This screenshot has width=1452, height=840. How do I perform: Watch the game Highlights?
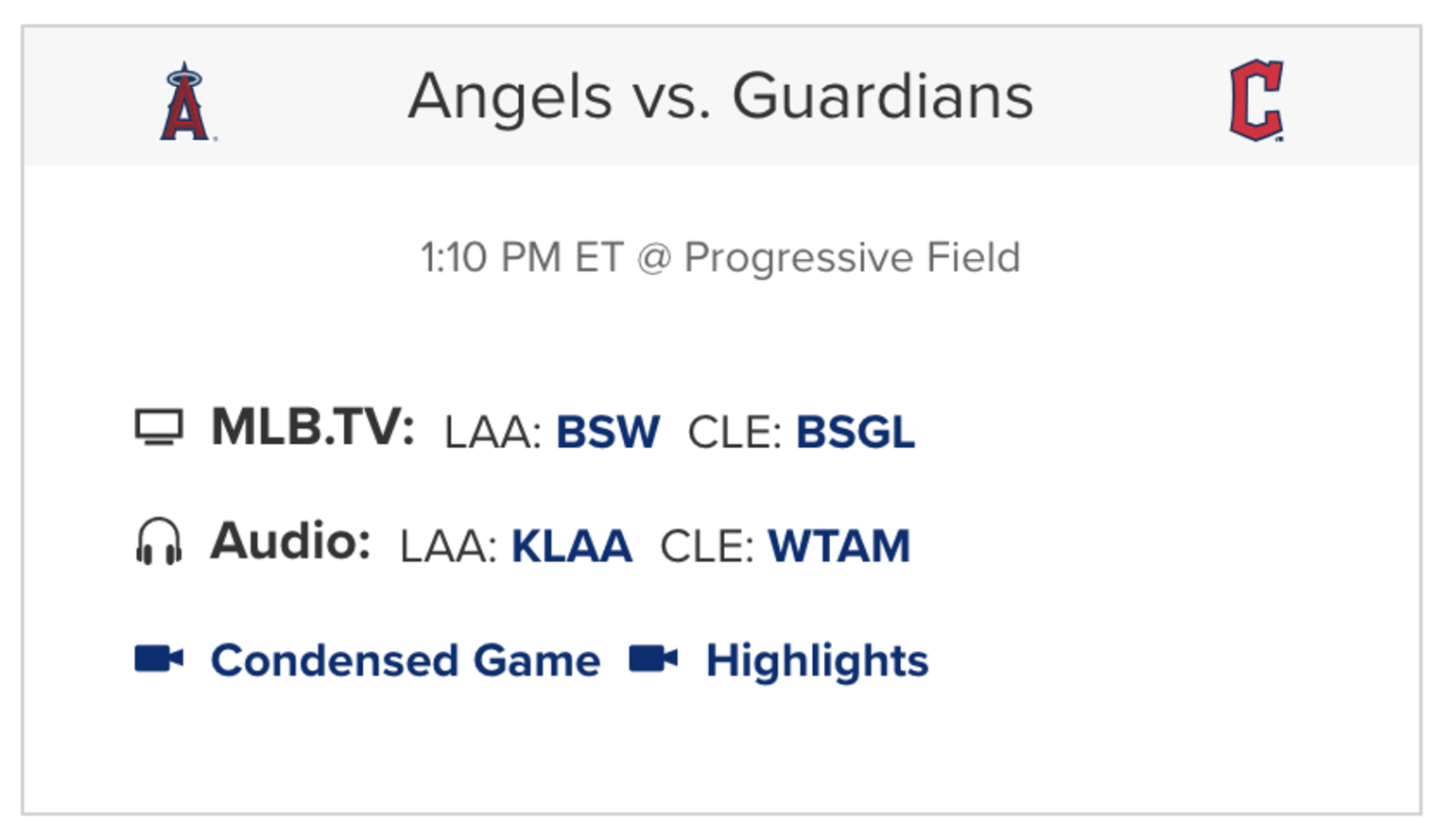pos(817,660)
